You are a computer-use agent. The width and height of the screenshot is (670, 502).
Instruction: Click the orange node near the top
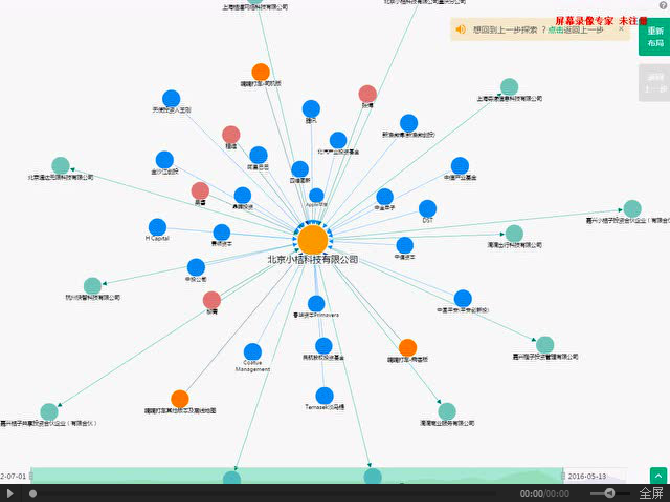click(x=260, y=72)
